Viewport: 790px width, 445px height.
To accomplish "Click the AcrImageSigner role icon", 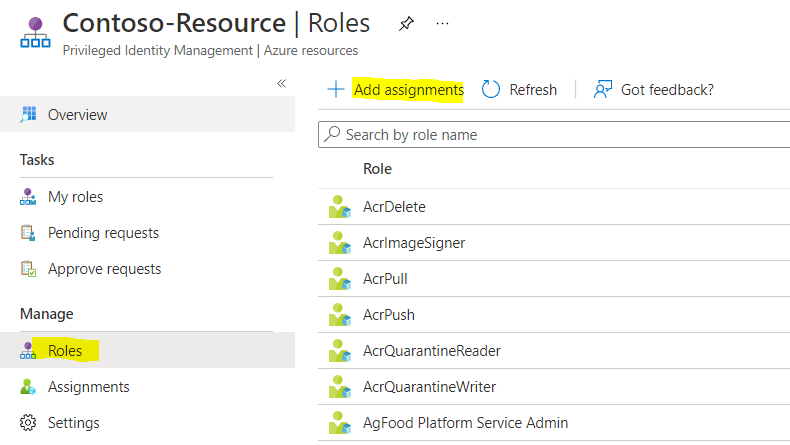I will coord(340,243).
